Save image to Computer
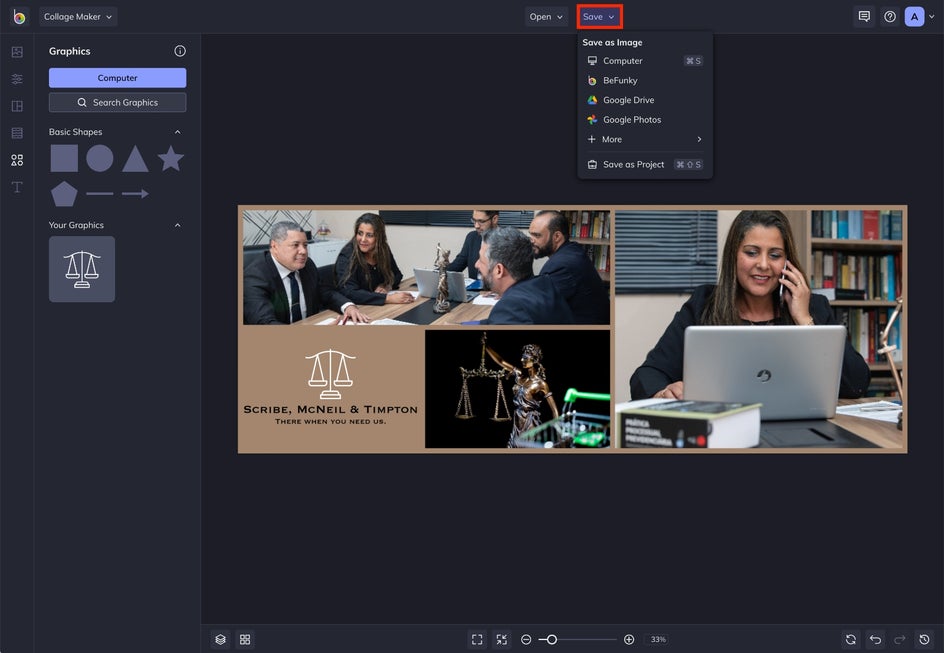 click(645, 61)
